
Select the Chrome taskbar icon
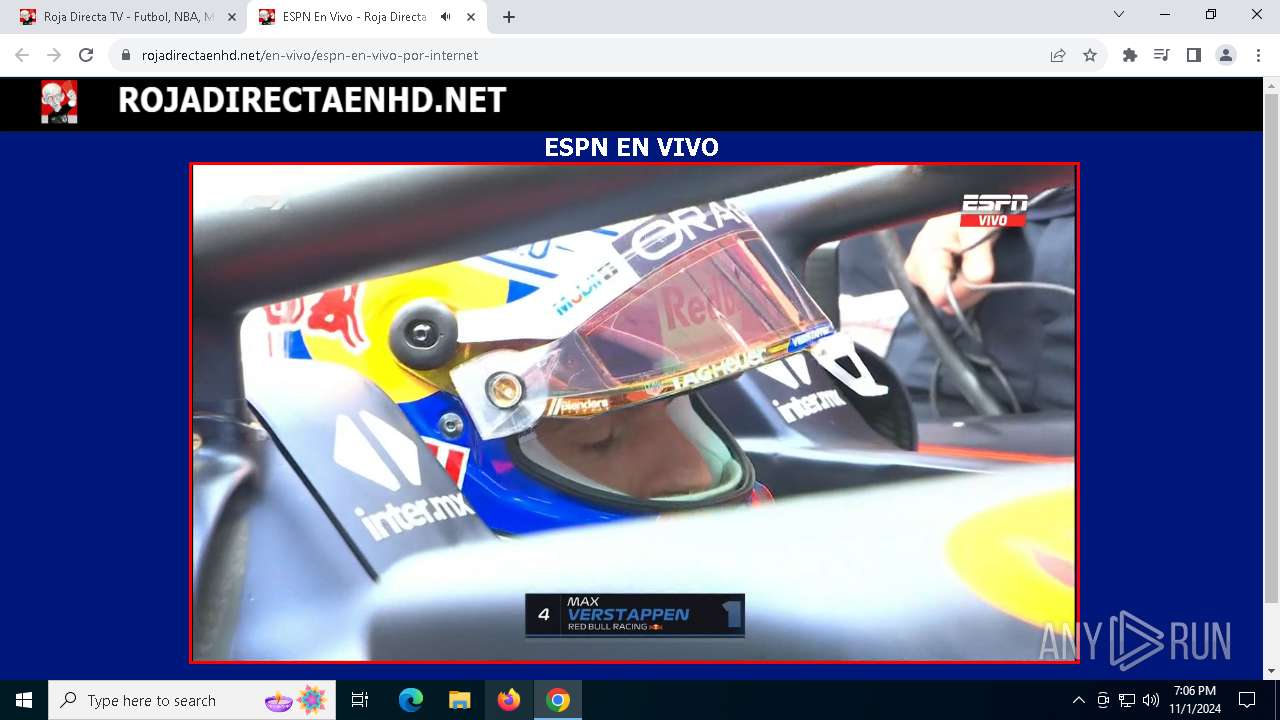tap(558, 700)
